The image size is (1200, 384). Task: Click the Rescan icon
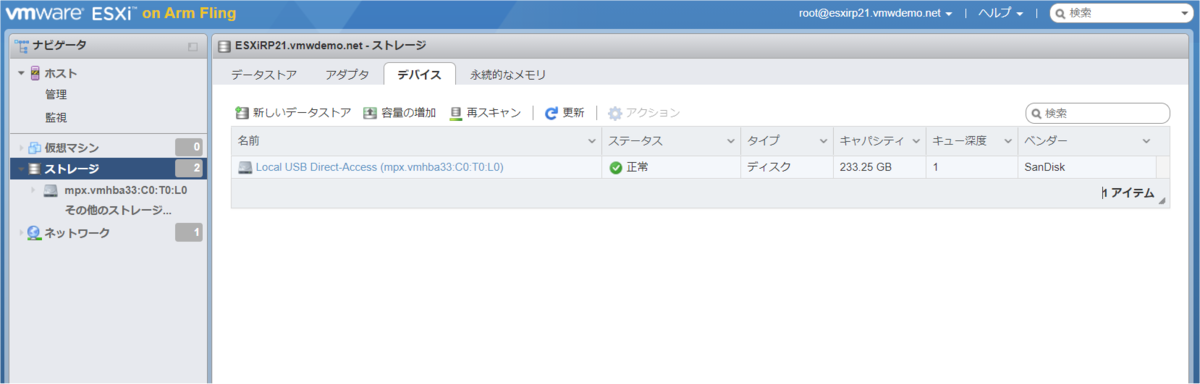[456, 114]
